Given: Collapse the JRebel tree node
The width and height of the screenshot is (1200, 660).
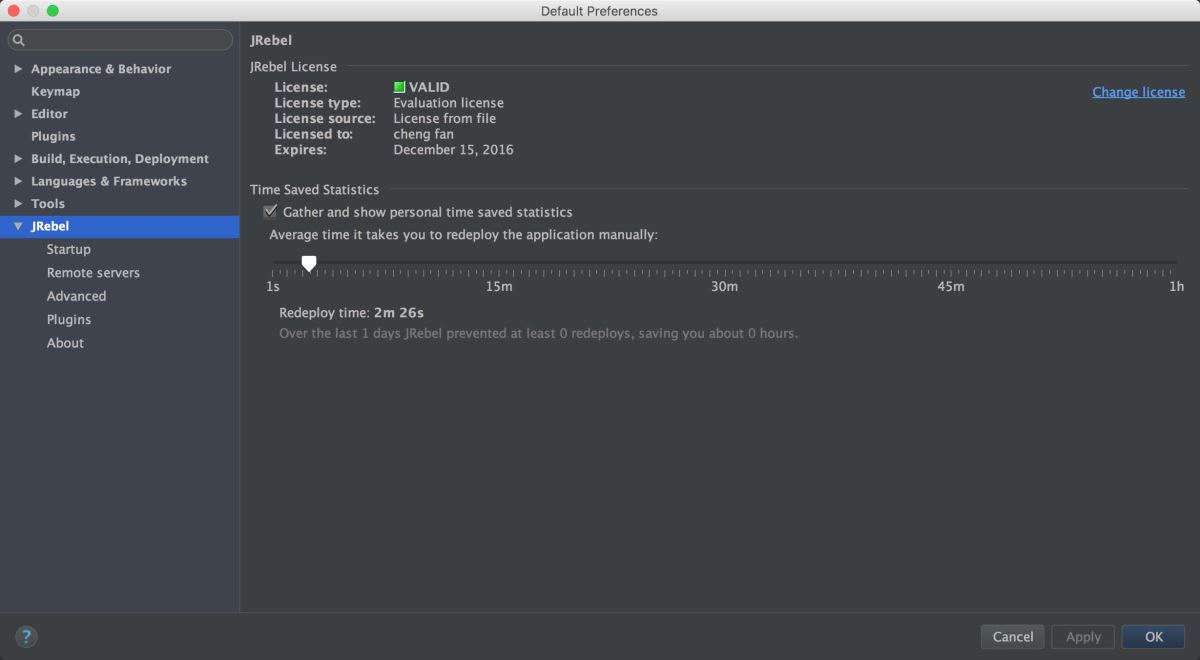Looking at the screenshot, I should point(19,227).
